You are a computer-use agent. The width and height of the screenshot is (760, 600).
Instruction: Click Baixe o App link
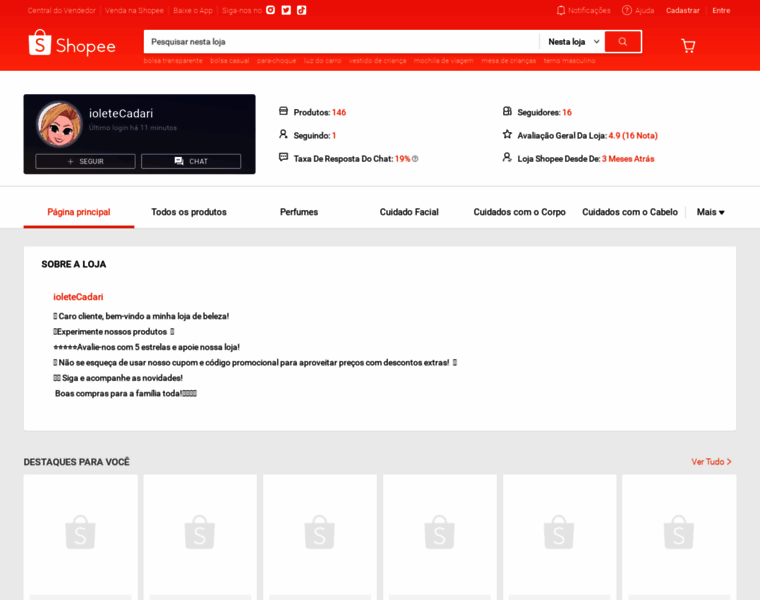(193, 11)
